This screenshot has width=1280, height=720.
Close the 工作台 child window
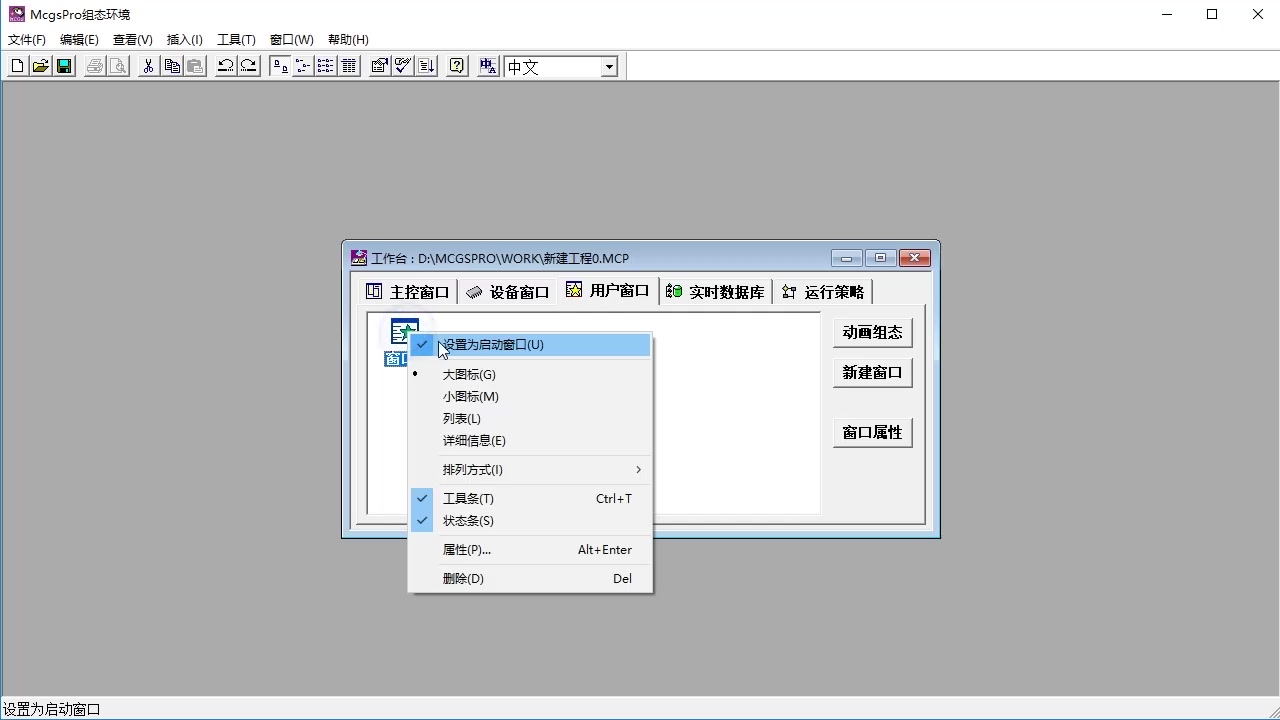tap(915, 258)
